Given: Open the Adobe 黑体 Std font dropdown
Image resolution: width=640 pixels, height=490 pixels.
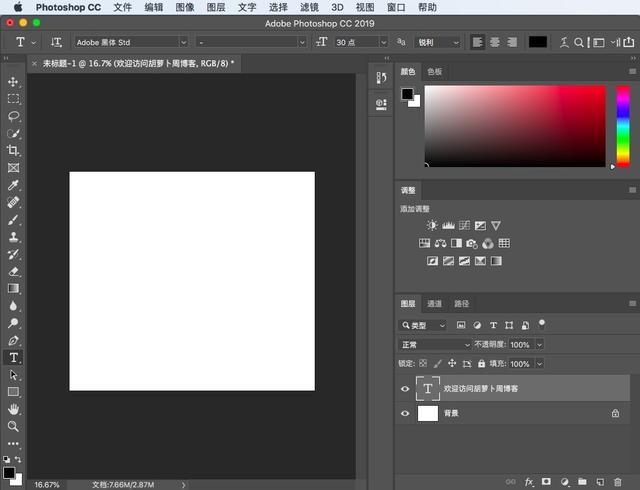Looking at the screenshot, I should (x=131, y=42).
